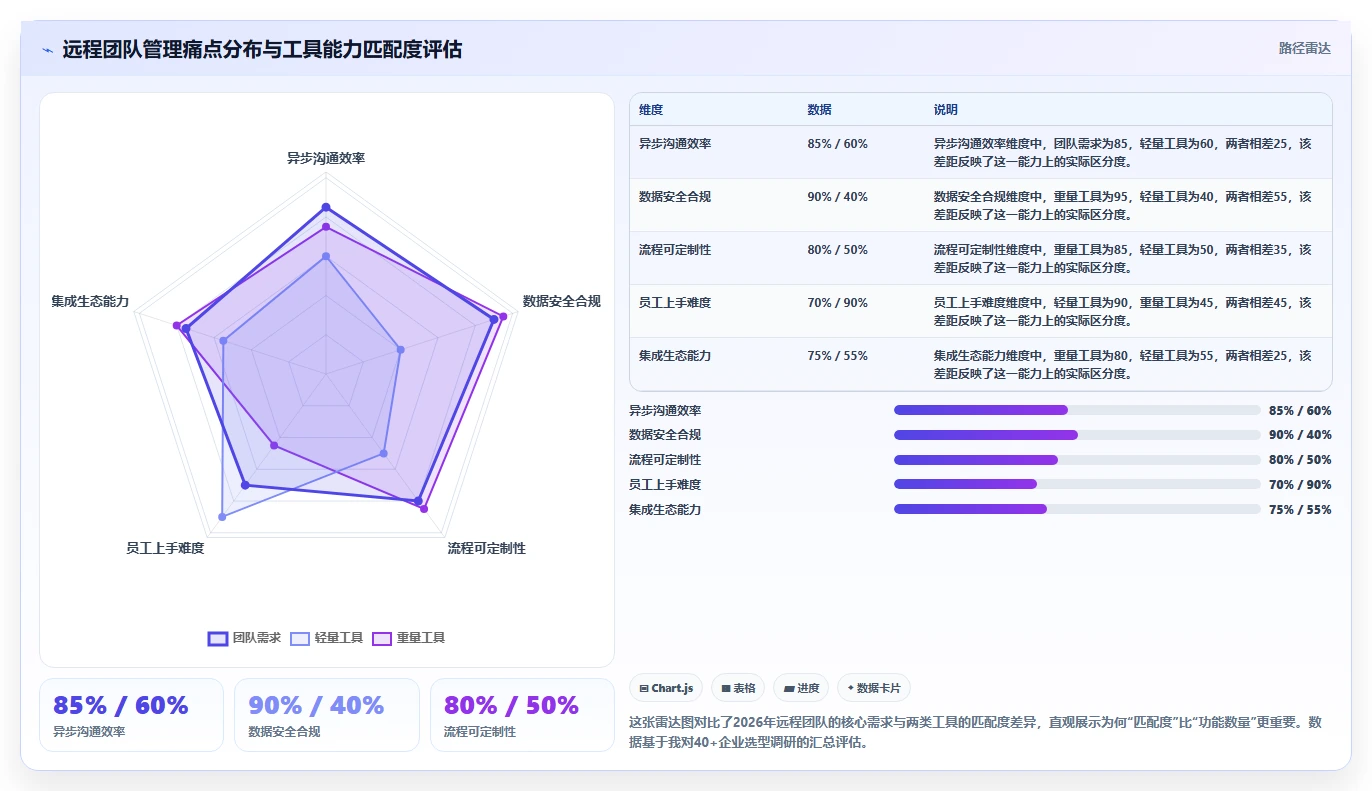
Task: Click the description for 异步沟通效率 row
Action: point(1122,152)
